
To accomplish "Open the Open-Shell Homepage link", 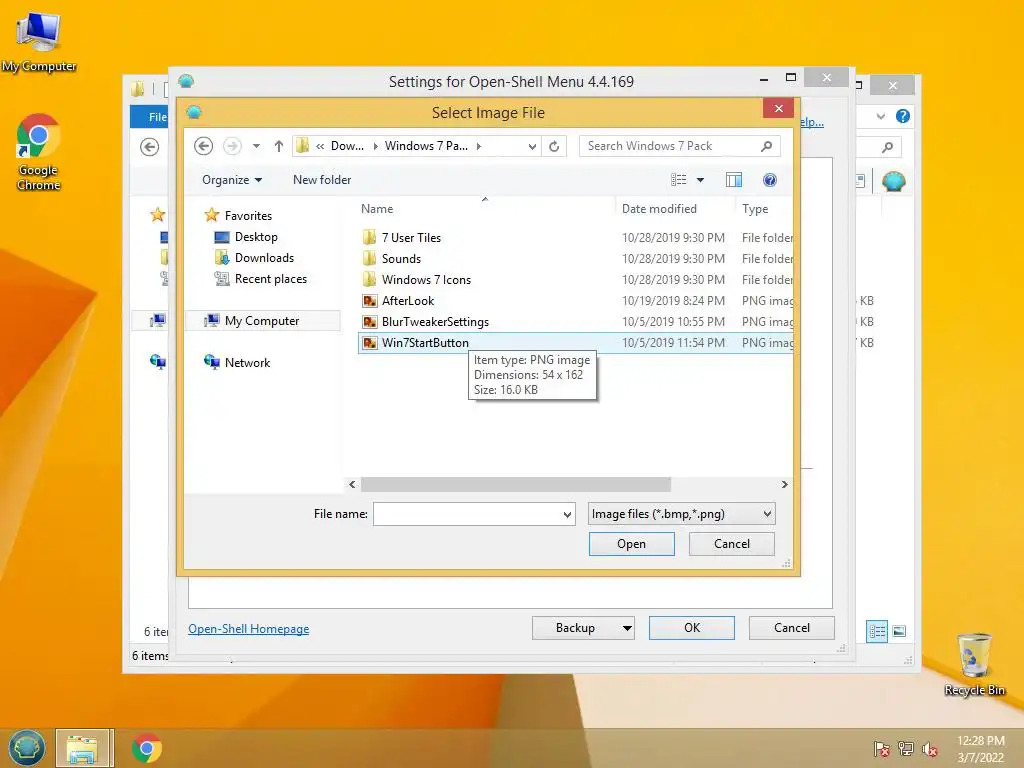I will point(249,629).
